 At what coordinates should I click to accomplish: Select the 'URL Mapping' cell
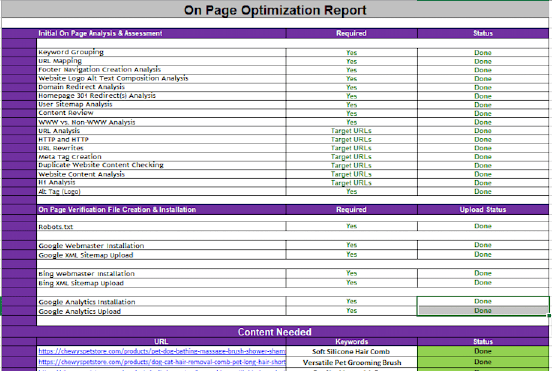[x=162, y=61]
